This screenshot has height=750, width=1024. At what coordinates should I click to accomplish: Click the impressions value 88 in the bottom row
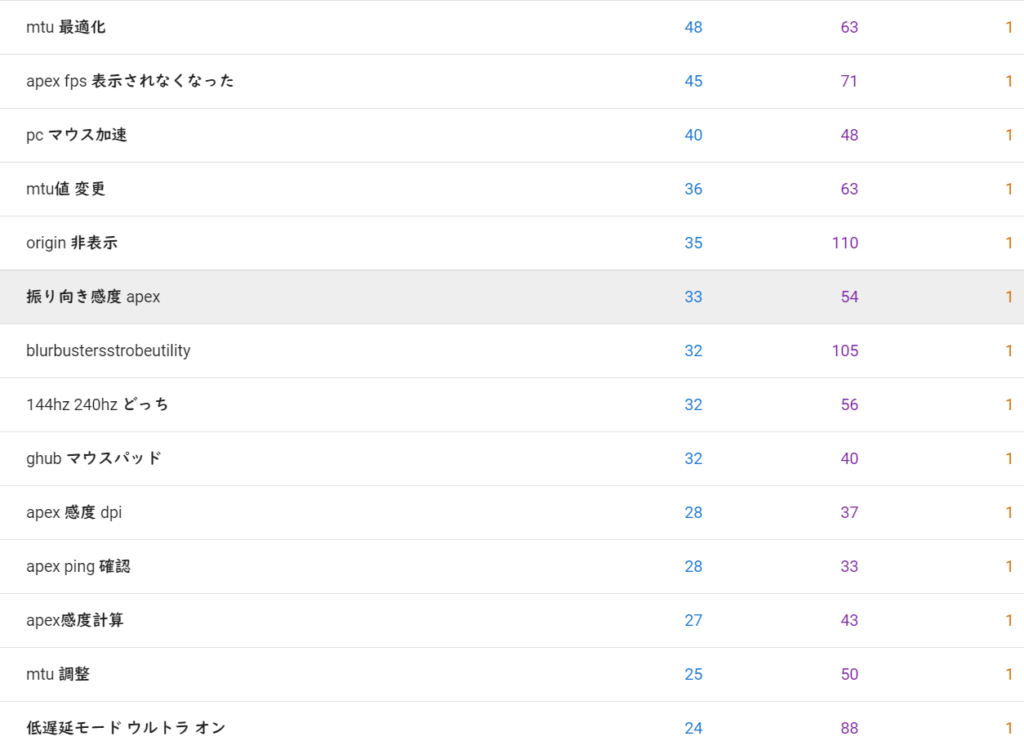pyautogui.click(x=849, y=728)
